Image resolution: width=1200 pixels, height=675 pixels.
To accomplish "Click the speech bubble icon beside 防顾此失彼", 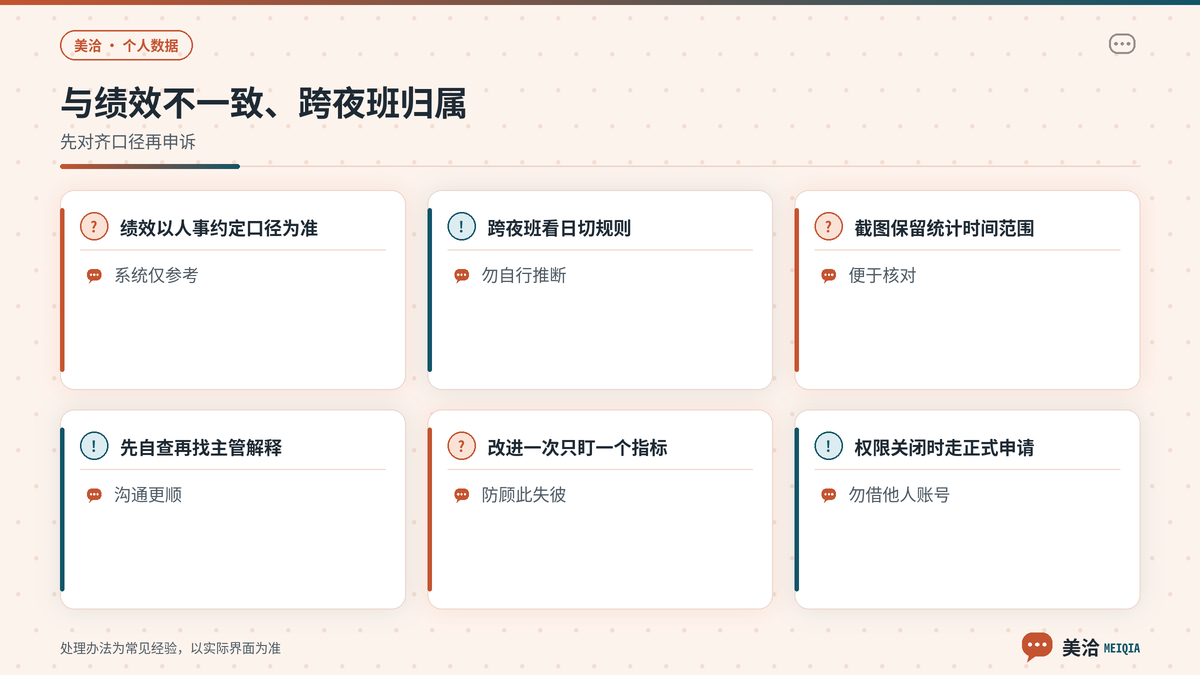I will [x=461, y=496].
